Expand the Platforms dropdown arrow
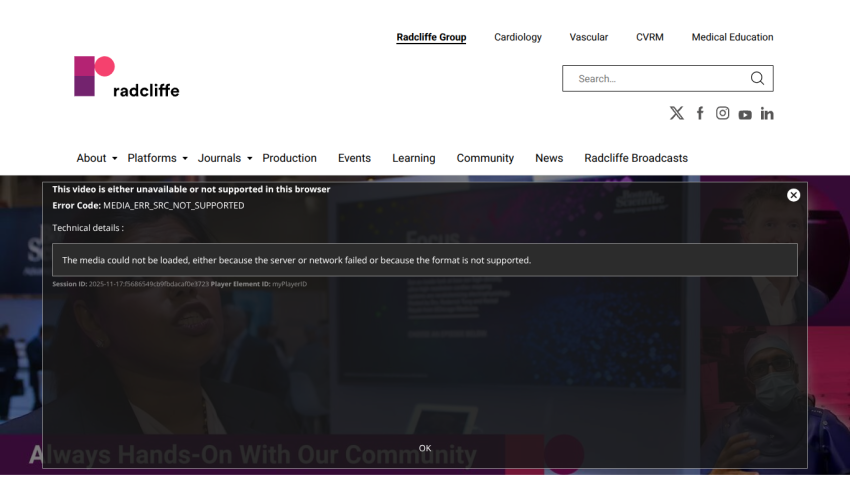The height and width of the screenshot is (478, 850). 185,158
